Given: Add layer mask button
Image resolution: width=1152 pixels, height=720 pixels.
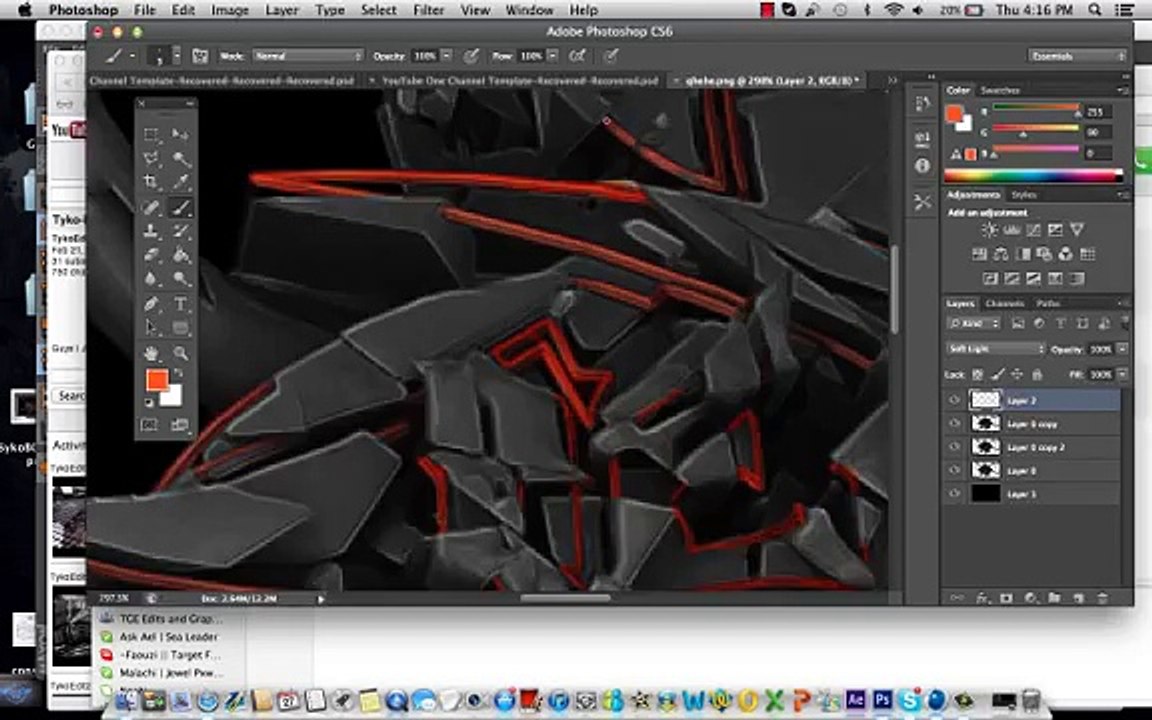Looking at the screenshot, I should [x=1006, y=598].
